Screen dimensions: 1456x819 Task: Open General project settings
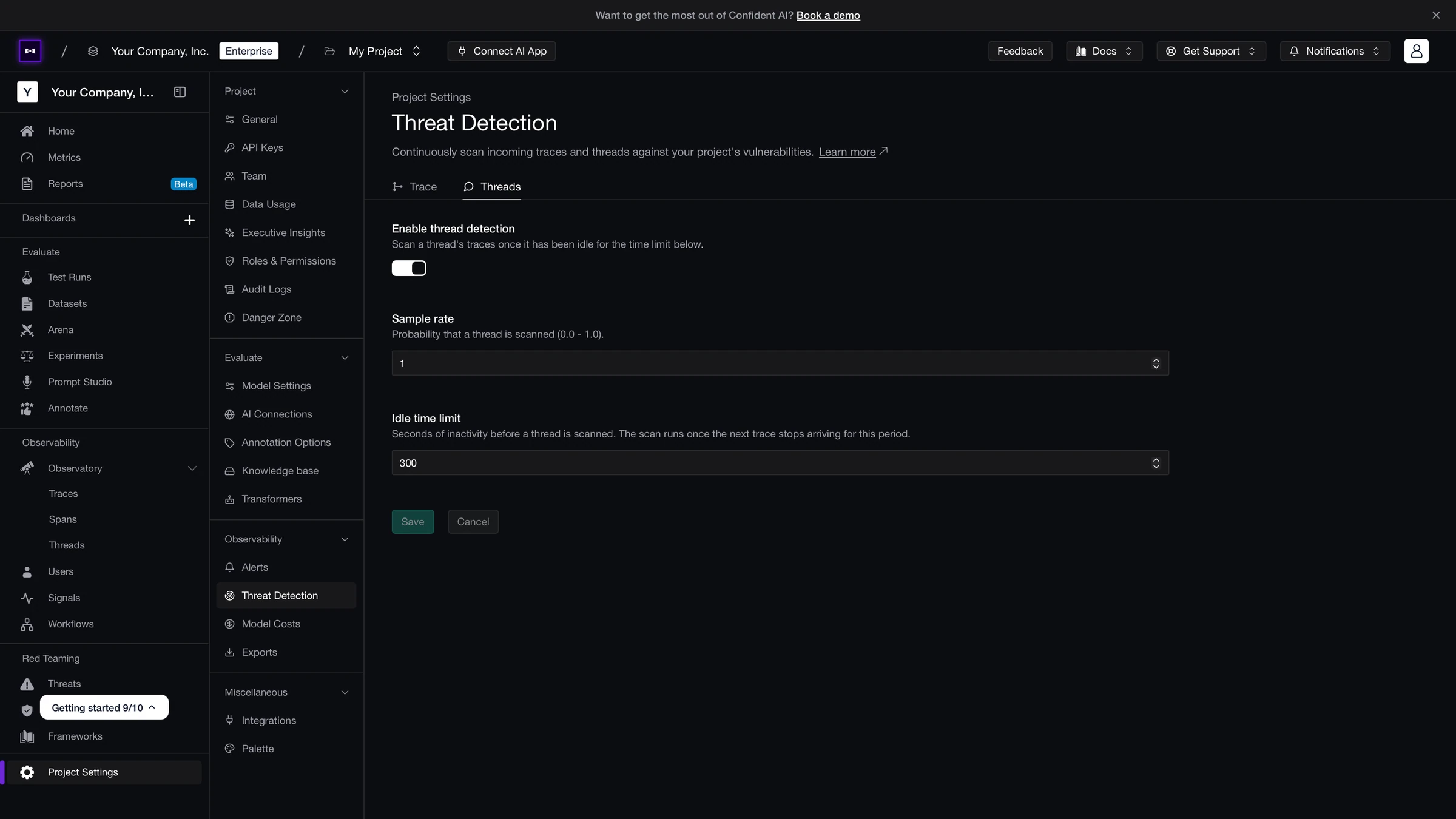point(286,120)
